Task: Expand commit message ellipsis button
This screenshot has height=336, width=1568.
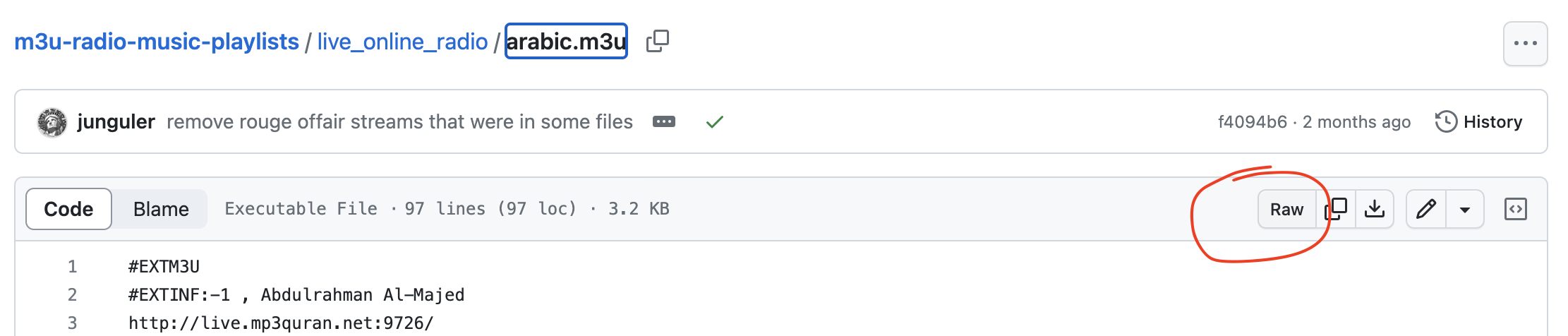Action: 664,121
